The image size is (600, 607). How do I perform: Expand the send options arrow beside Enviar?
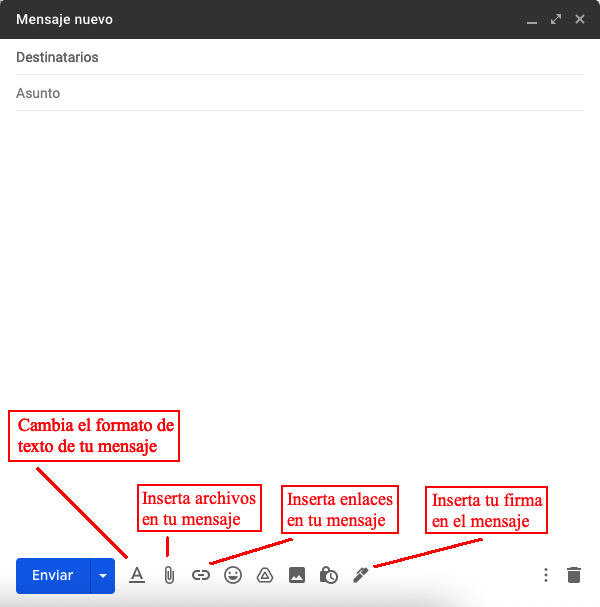tap(103, 576)
